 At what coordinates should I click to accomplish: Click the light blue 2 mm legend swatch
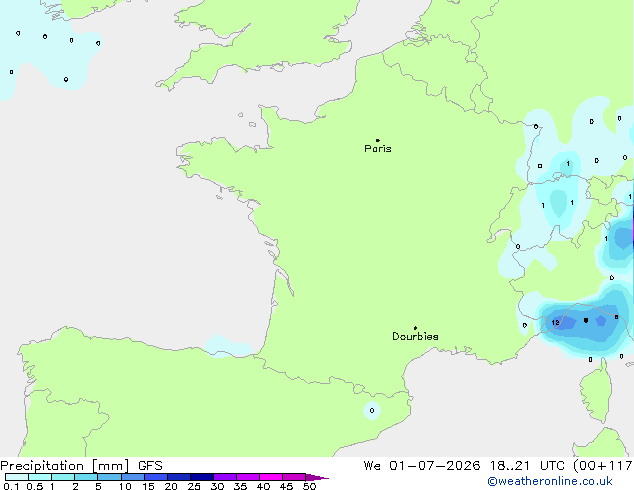87,477
